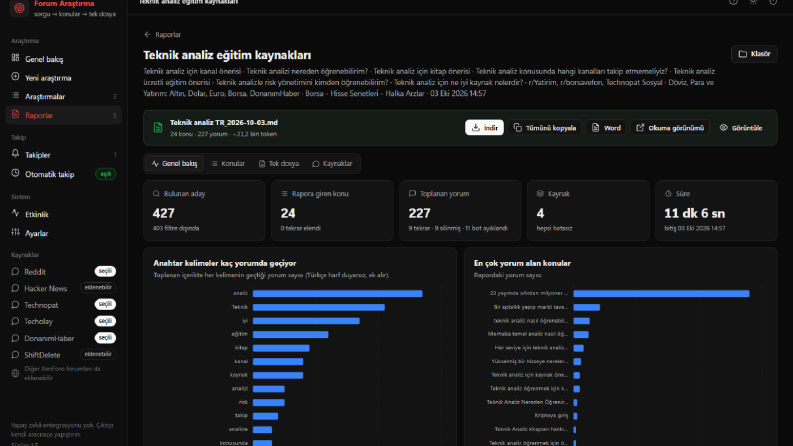Viewport: 793px width, 446px height.
Task: Toggle Reddit source seçili badge
Action: point(105,272)
